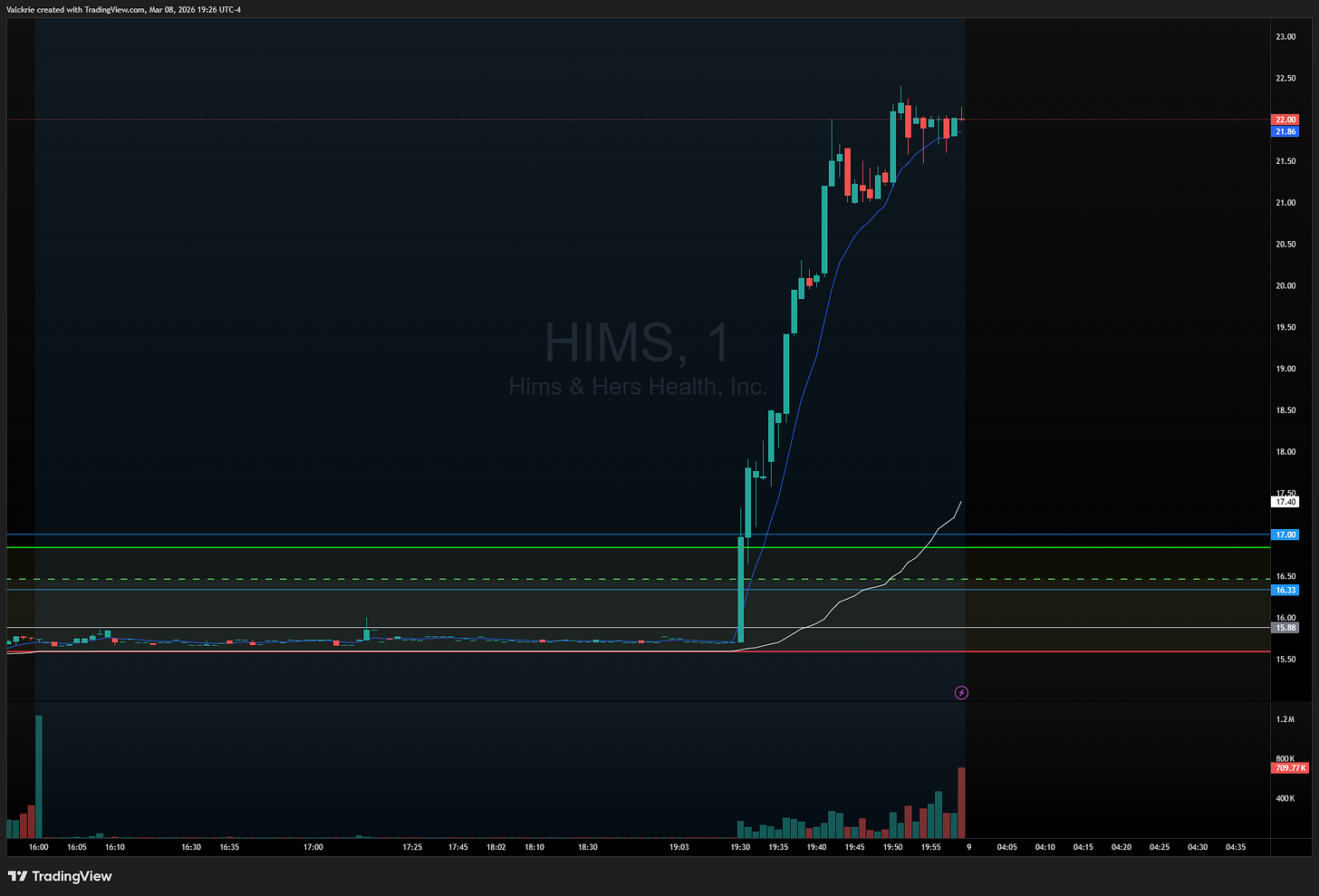
Task: Click the 19:30 time axis label
Action: tap(740, 847)
